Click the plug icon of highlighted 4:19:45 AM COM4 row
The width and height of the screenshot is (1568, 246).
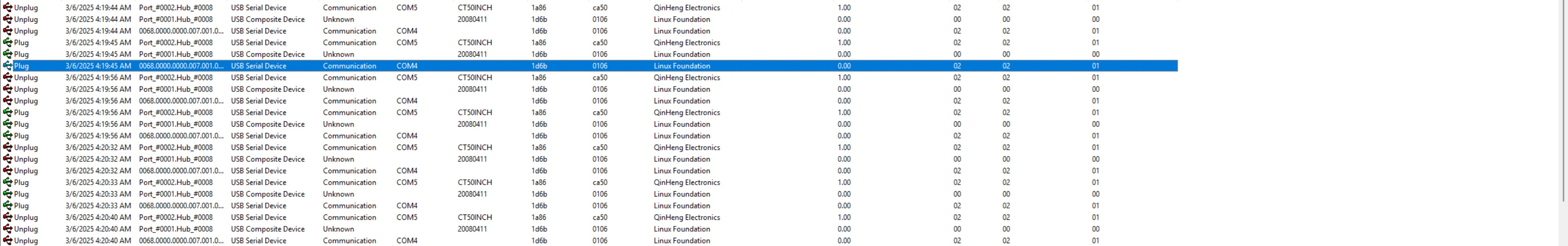tap(7, 66)
